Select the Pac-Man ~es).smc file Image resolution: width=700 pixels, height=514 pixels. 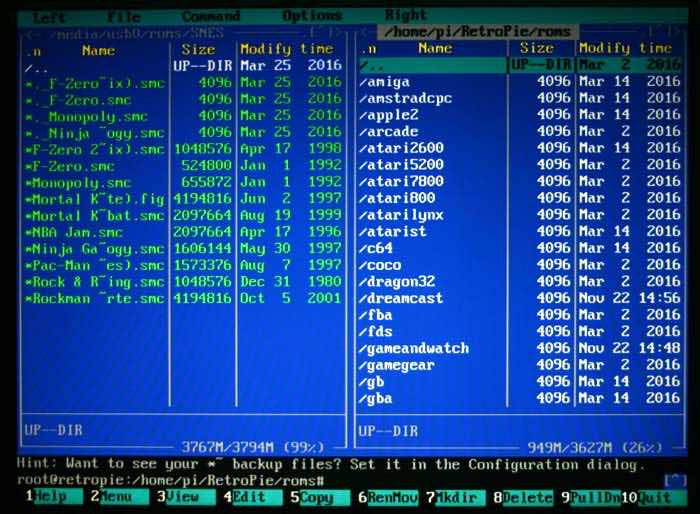pos(183,265)
